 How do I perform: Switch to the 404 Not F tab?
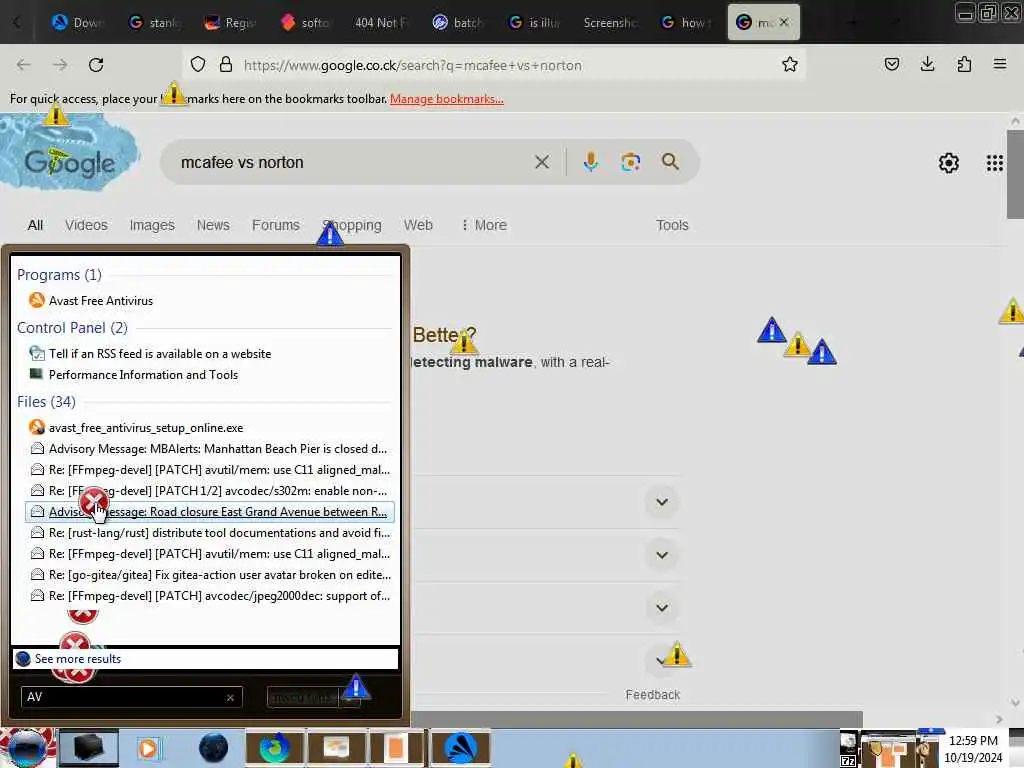click(x=381, y=23)
